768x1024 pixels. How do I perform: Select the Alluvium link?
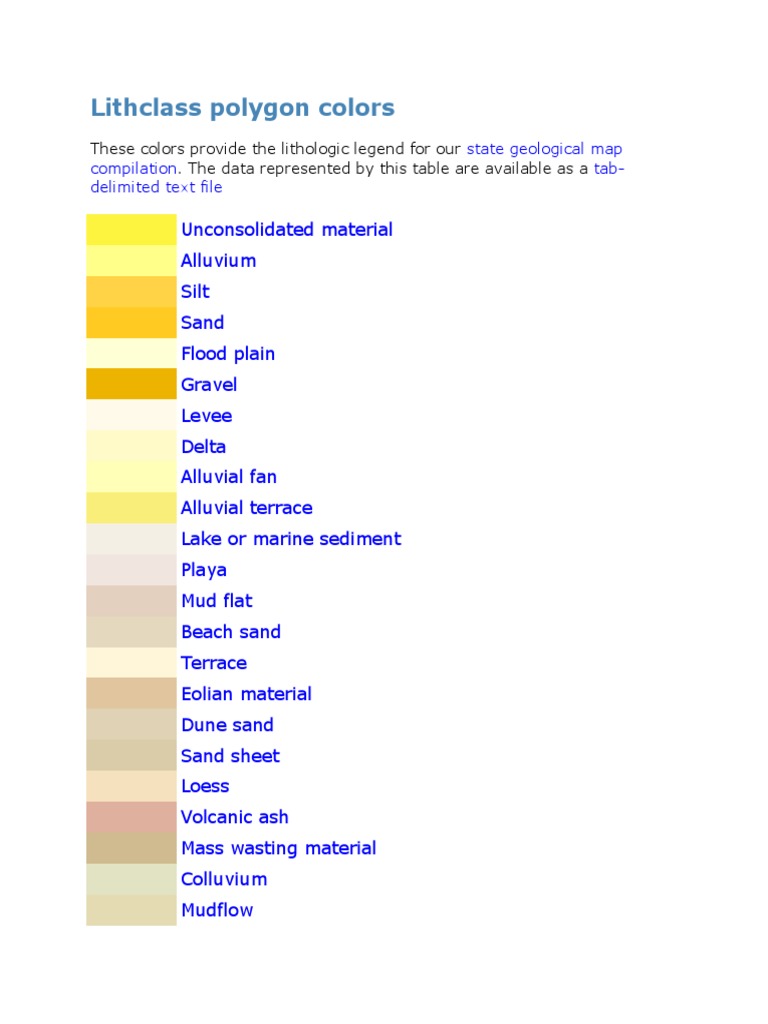tap(218, 261)
